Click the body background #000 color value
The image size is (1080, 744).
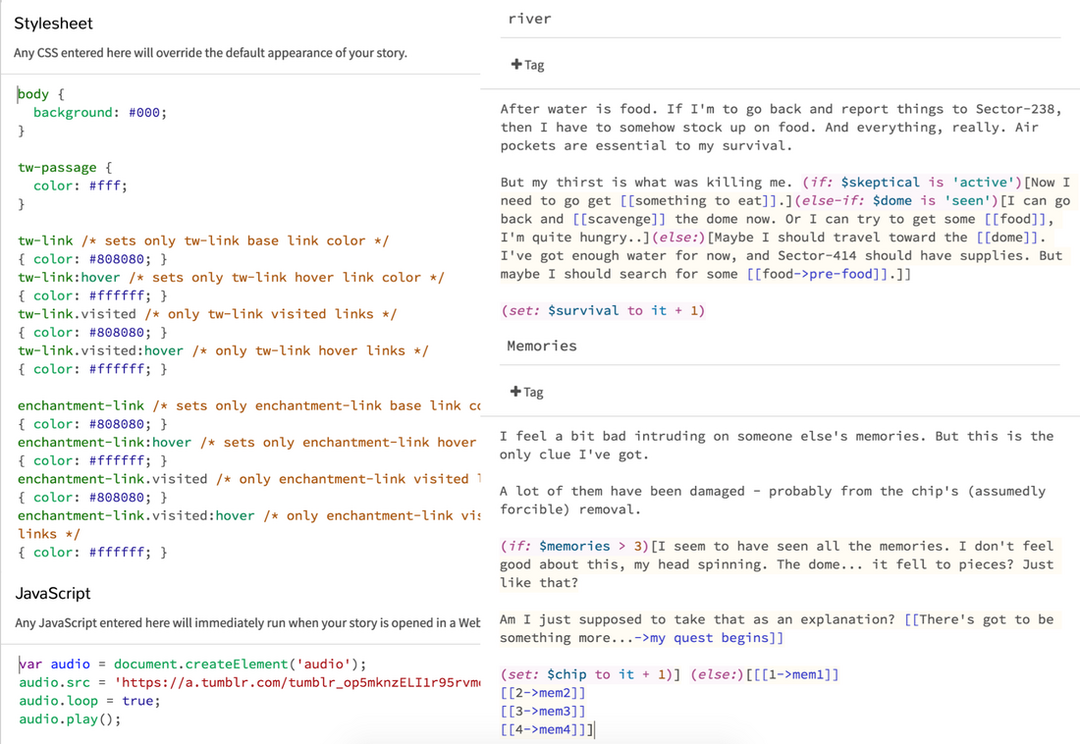click(146, 113)
